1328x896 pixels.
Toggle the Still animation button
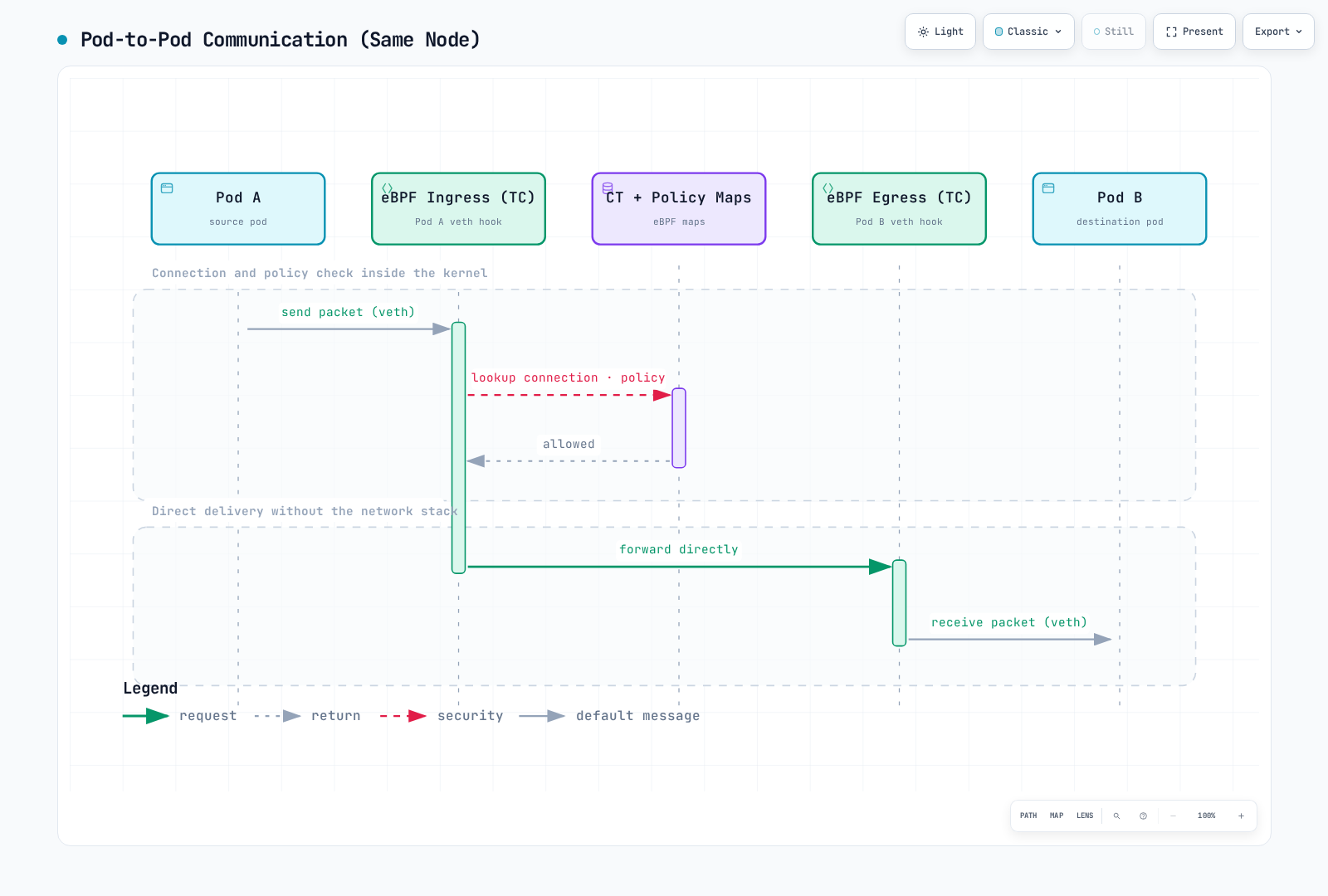(1114, 32)
